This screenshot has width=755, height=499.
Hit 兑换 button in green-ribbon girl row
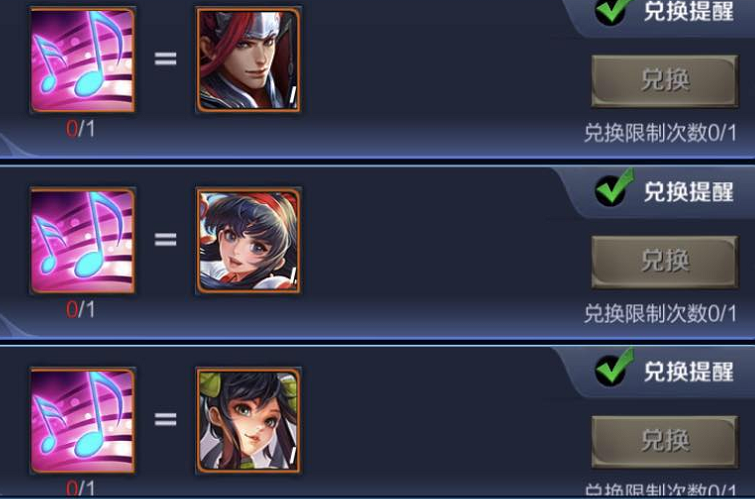point(664,441)
